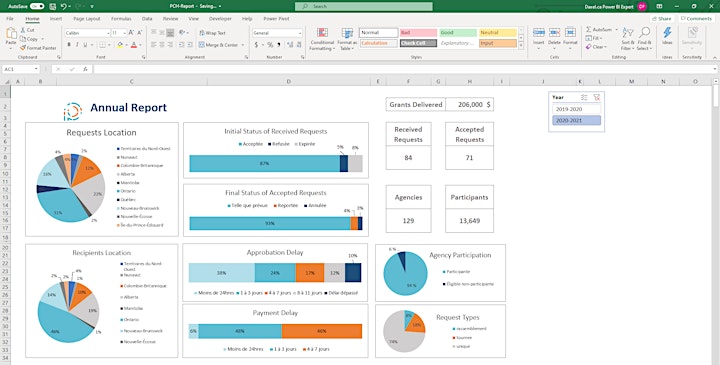Switch to the Insert ribbon tab
The image size is (720, 365).
point(56,19)
